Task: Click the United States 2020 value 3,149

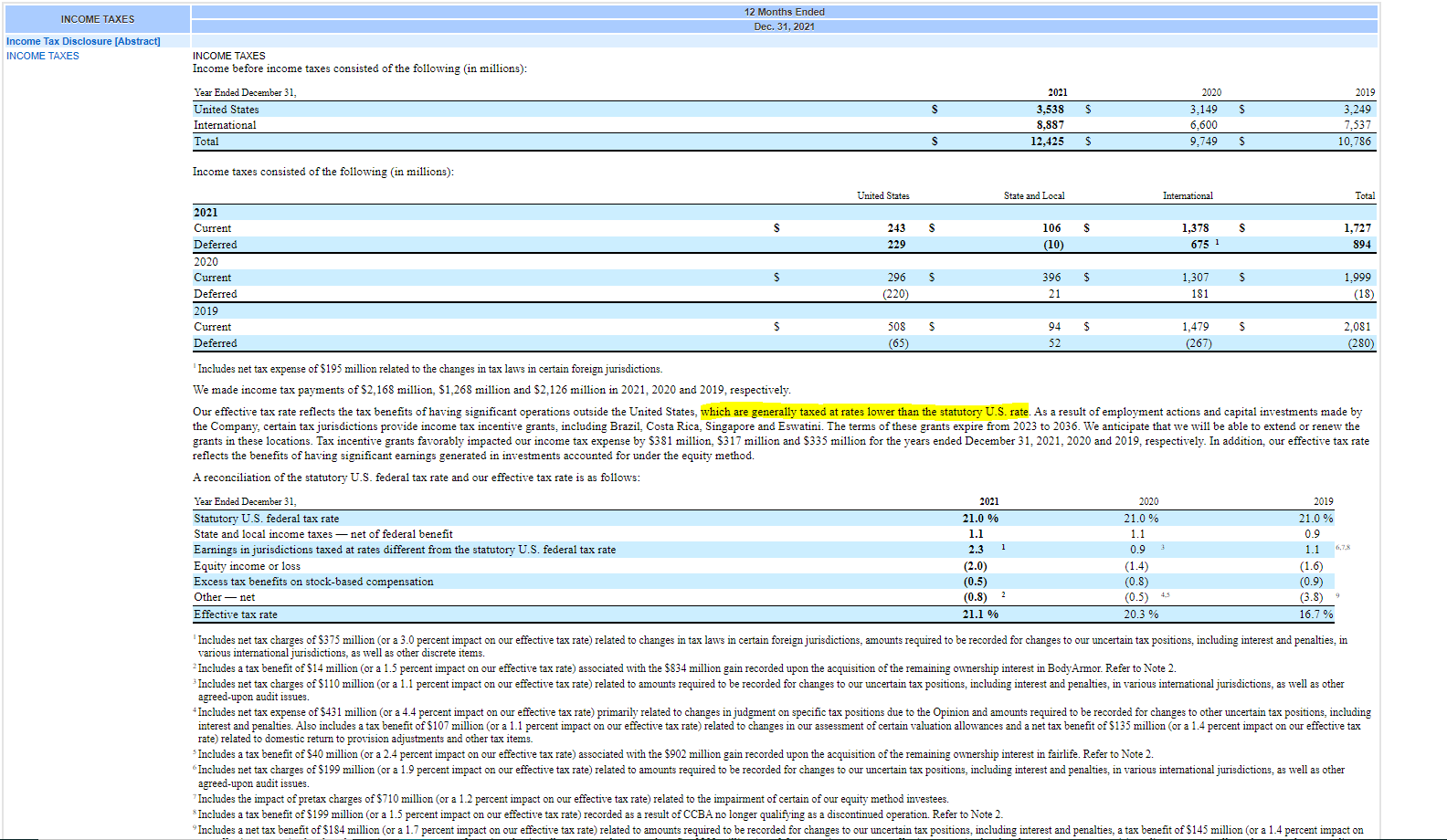Action: [x=1203, y=109]
